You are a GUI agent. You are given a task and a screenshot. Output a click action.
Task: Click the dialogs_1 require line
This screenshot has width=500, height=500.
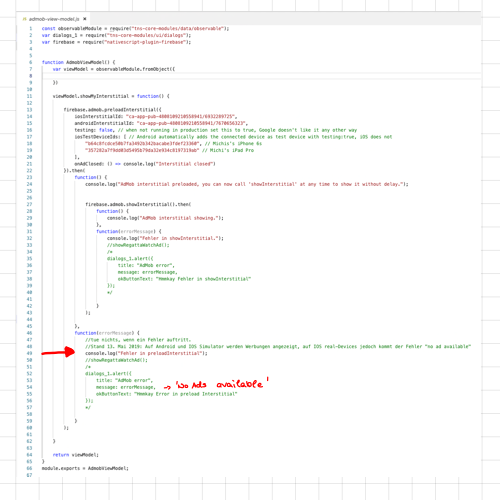pos(116,35)
